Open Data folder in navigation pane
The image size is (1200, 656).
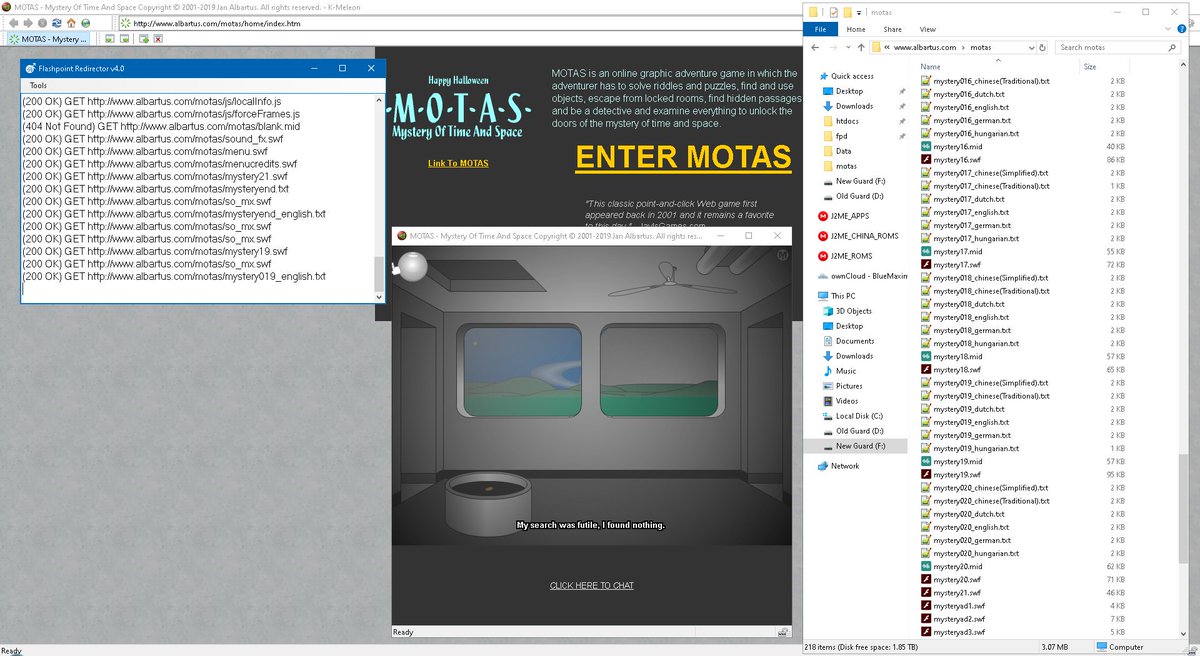pos(844,151)
